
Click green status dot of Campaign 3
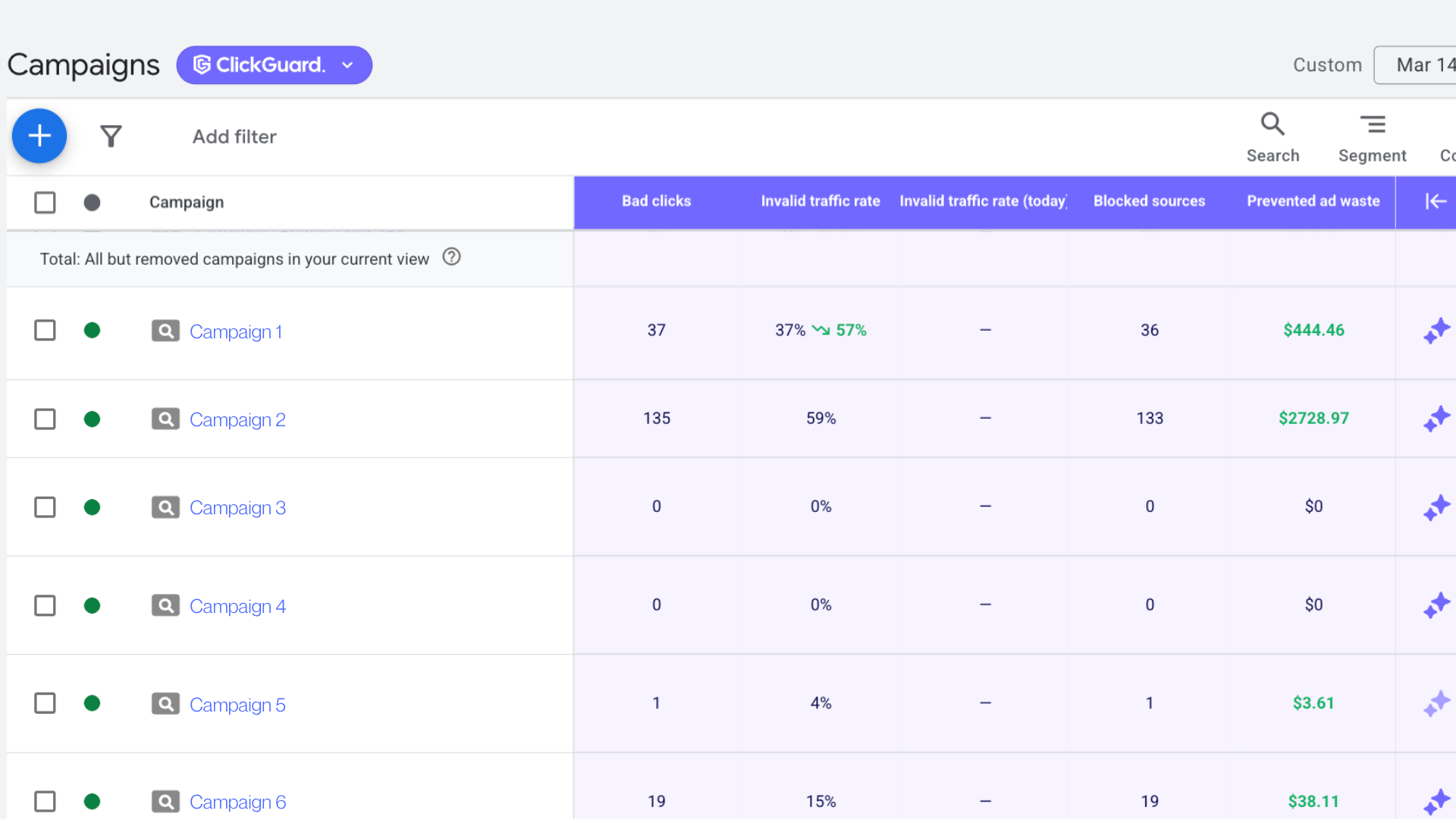(92, 507)
